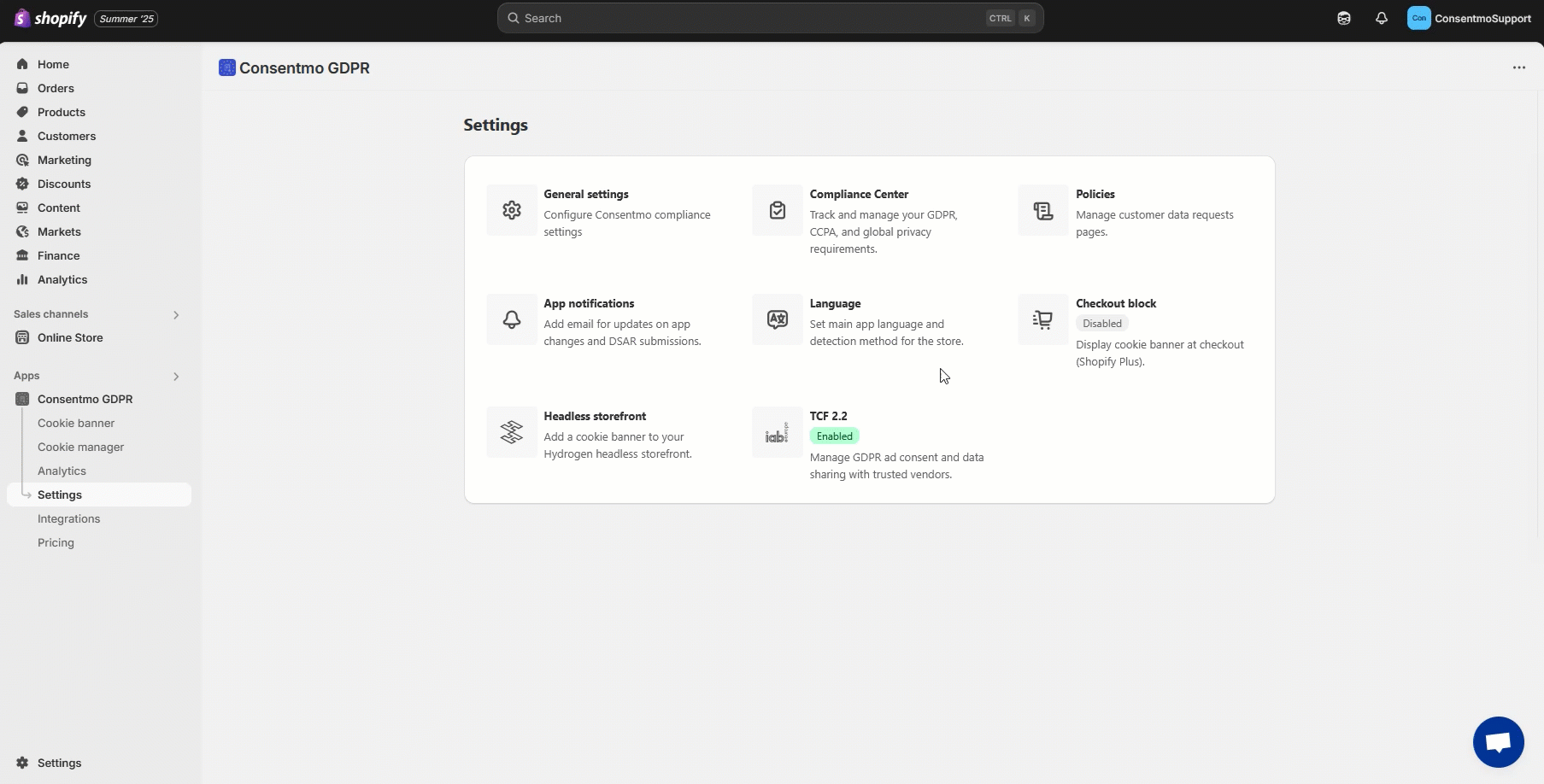Click the Content icon in sidebar
The width and height of the screenshot is (1544, 784).
(x=22, y=208)
